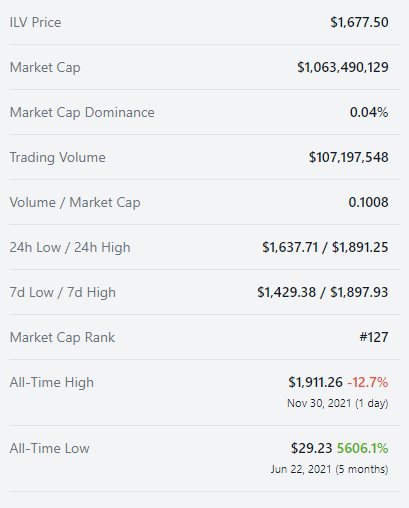The width and height of the screenshot is (409, 508).
Task: Click the red -12.7% change figure
Action: pyautogui.click(x=368, y=382)
